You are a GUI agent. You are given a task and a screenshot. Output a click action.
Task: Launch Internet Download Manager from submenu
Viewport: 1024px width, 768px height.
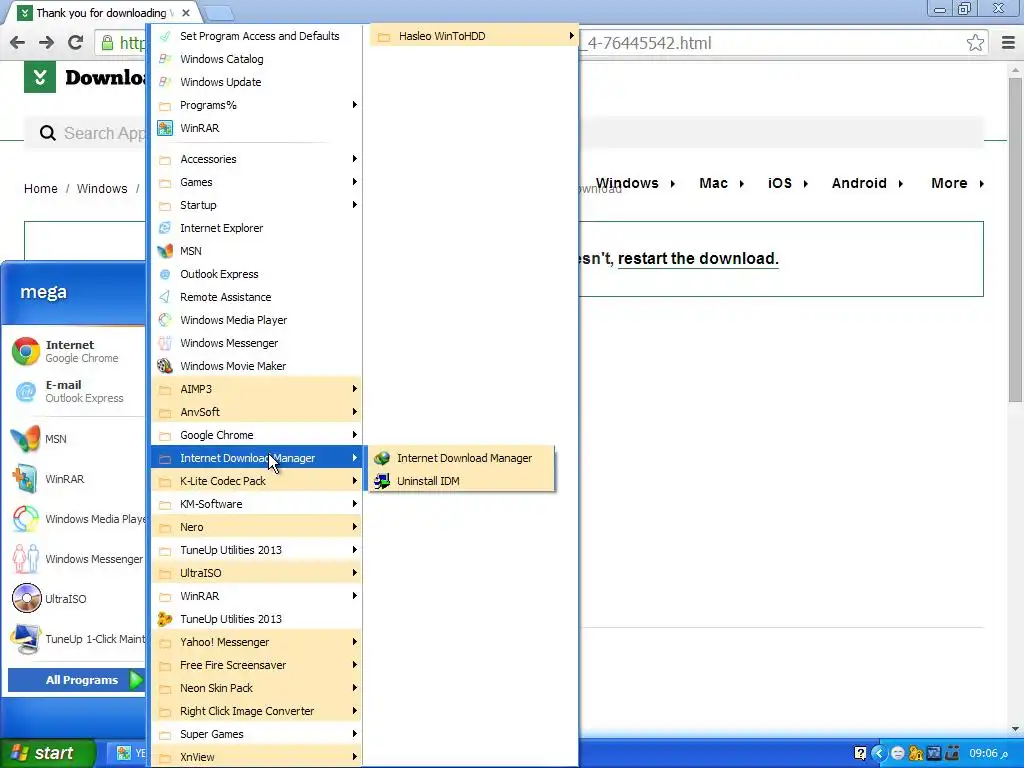point(462,458)
